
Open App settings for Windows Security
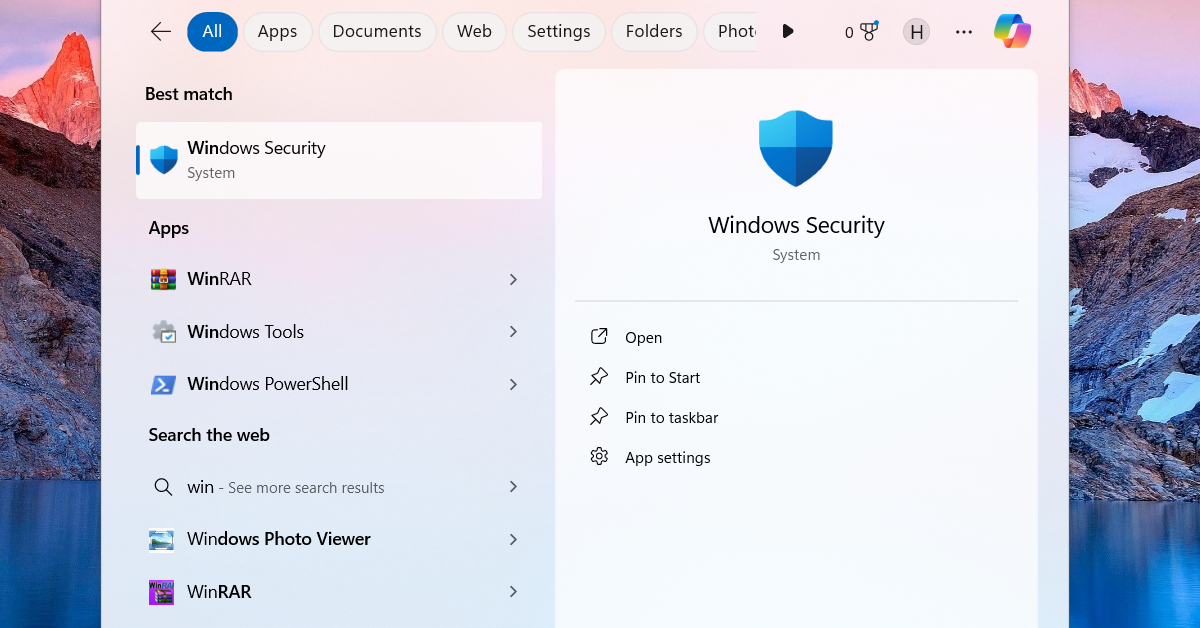(x=667, y=457)
